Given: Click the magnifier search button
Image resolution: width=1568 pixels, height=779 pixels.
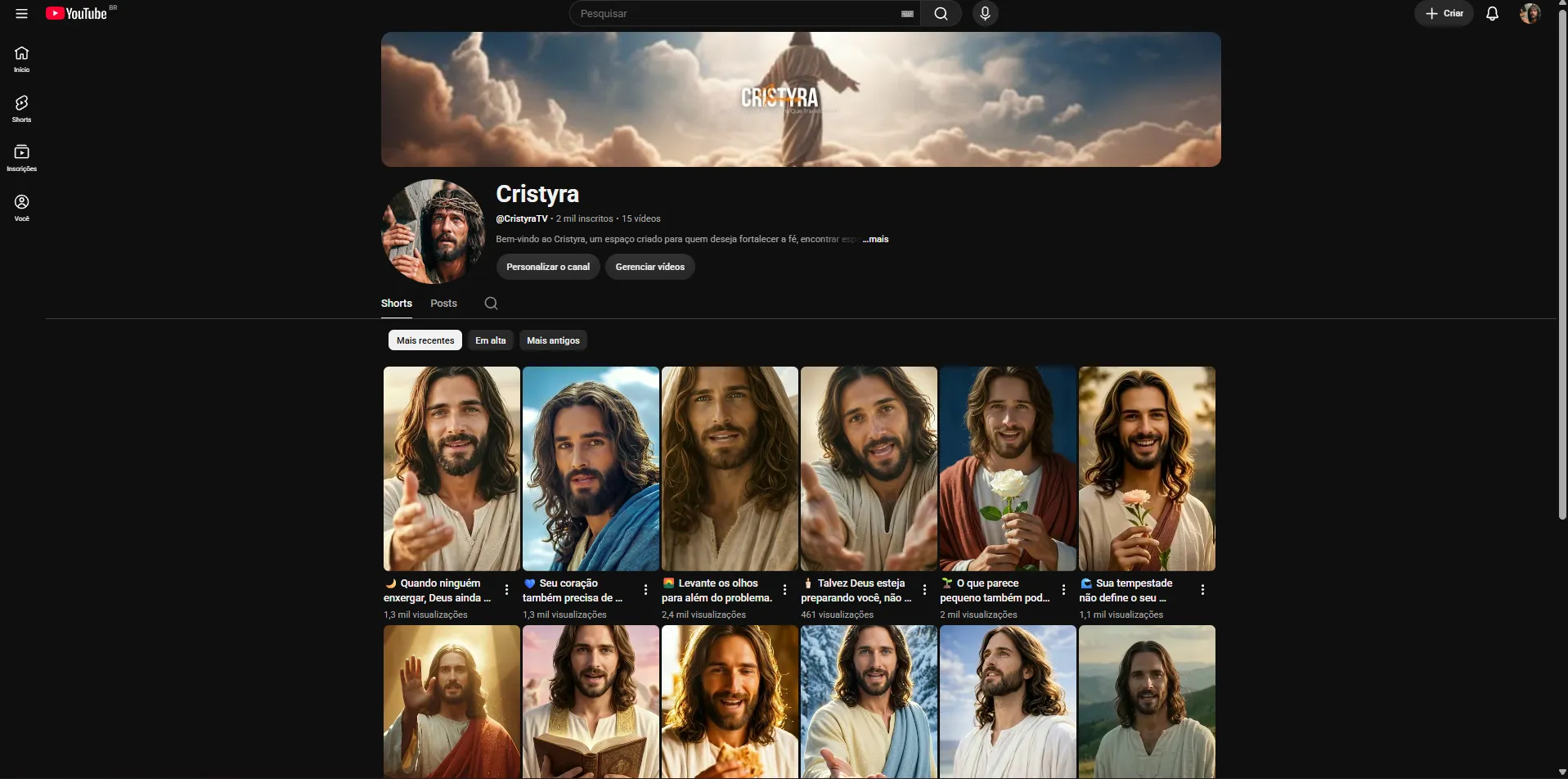Looking at the screenshot, I should coord(941,14).
